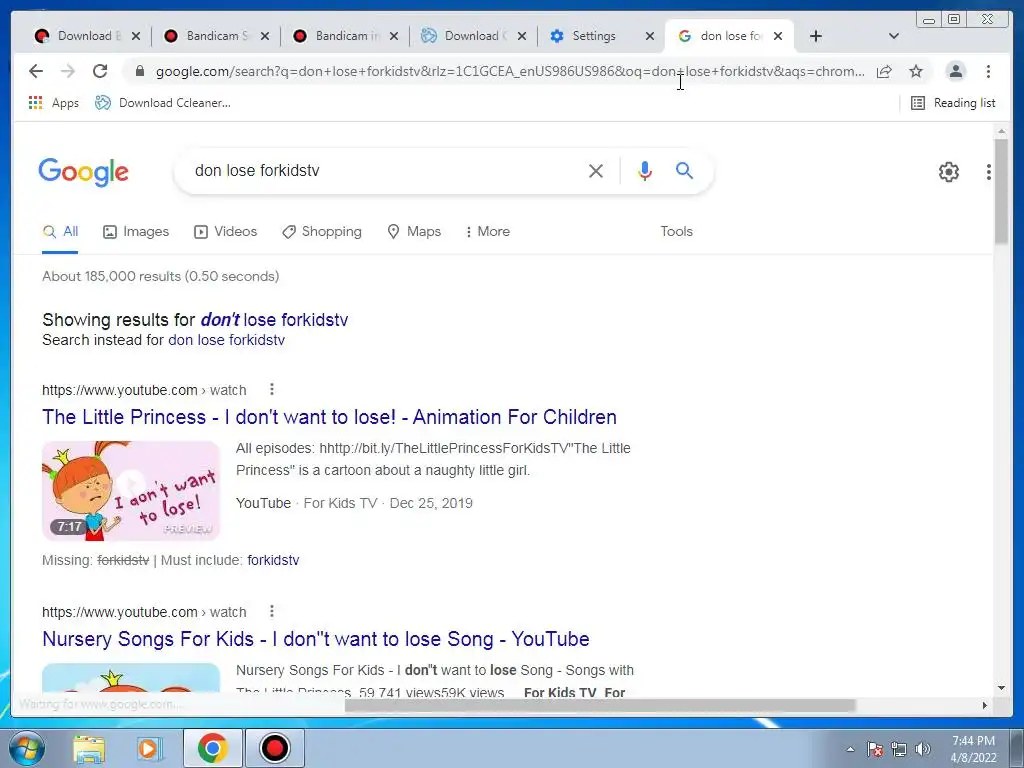Click the forward navigation arrow
The width and height of the screenshot is (1024, 768).
tap(68, 71)
